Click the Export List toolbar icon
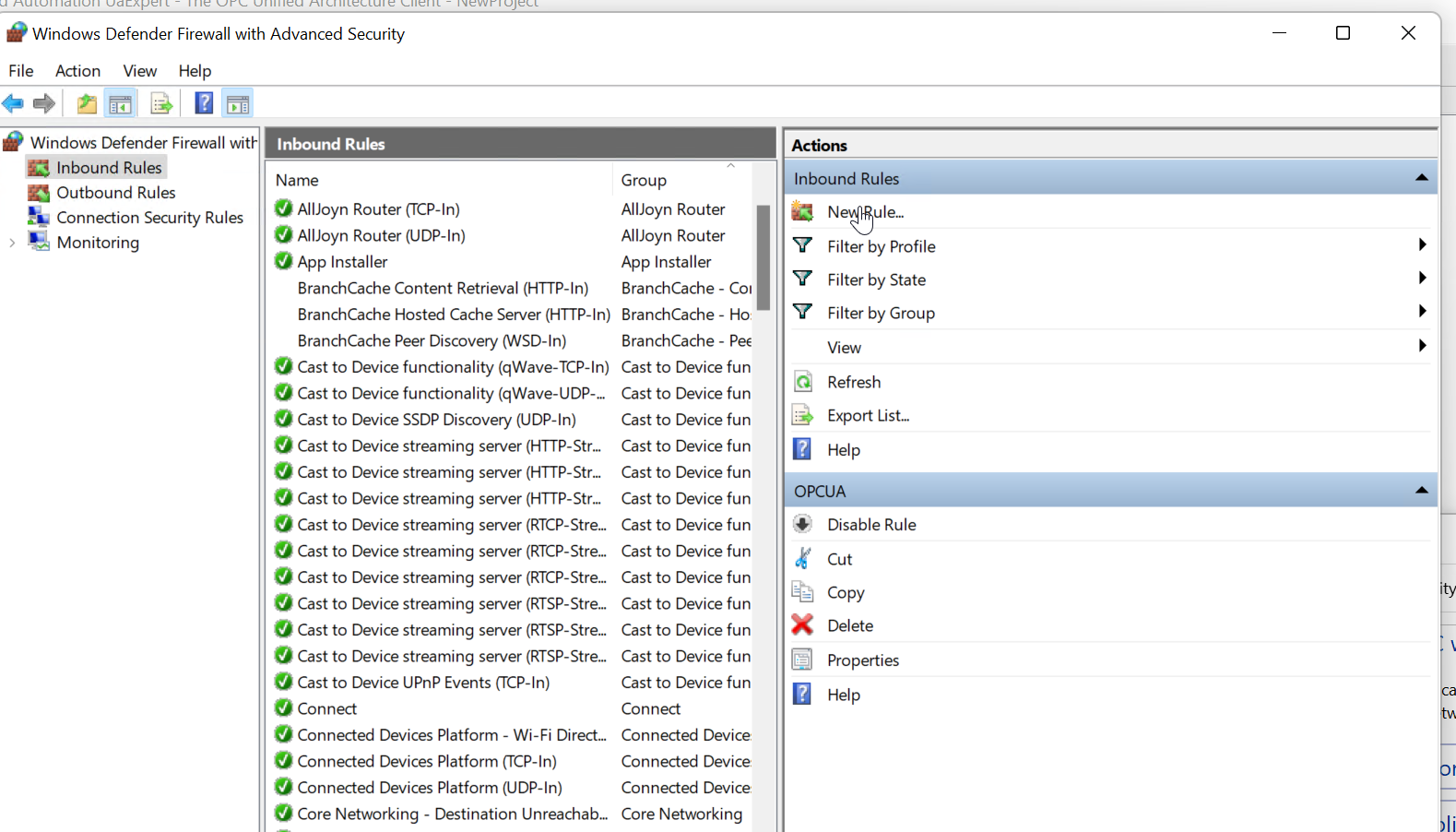This screenshot has width=1456, height=832. point(160,103)
